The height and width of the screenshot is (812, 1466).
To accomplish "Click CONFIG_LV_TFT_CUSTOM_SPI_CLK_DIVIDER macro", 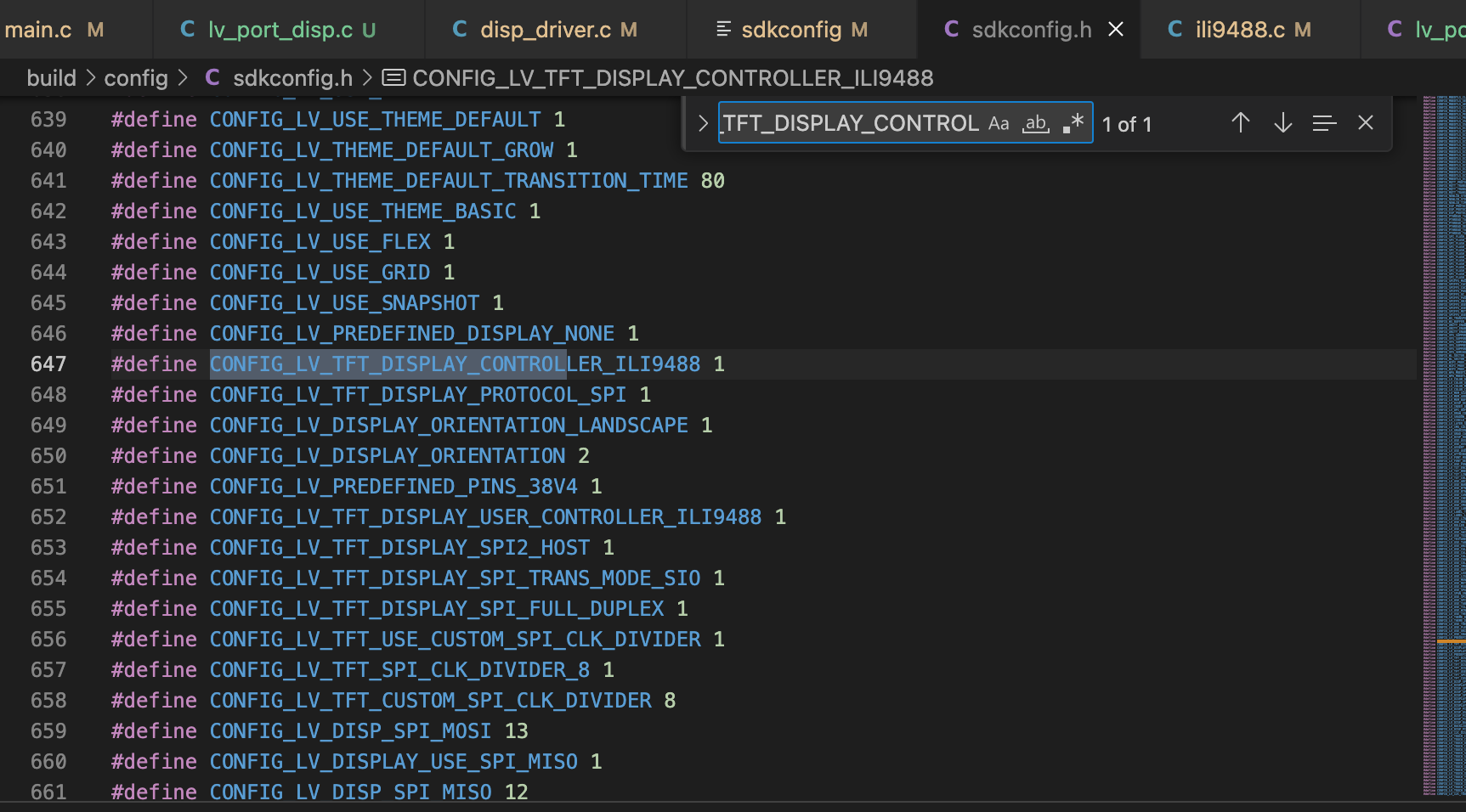I will (431, 701).
